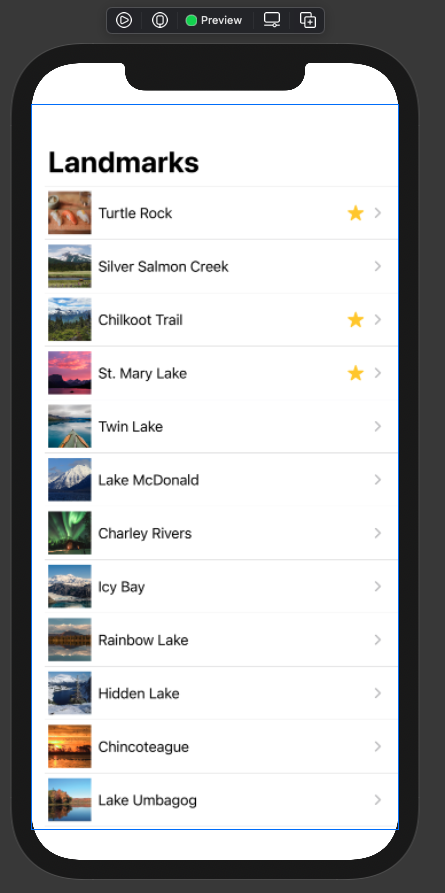Click the green Preview status indicator

(x=191, y=21)
